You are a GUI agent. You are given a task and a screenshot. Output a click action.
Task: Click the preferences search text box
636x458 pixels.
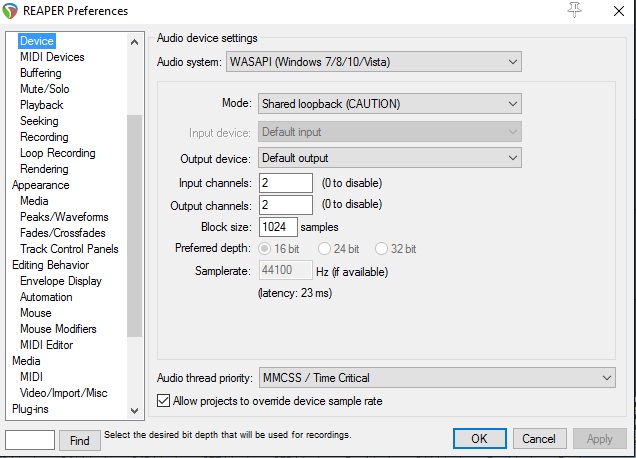[29, 440]
